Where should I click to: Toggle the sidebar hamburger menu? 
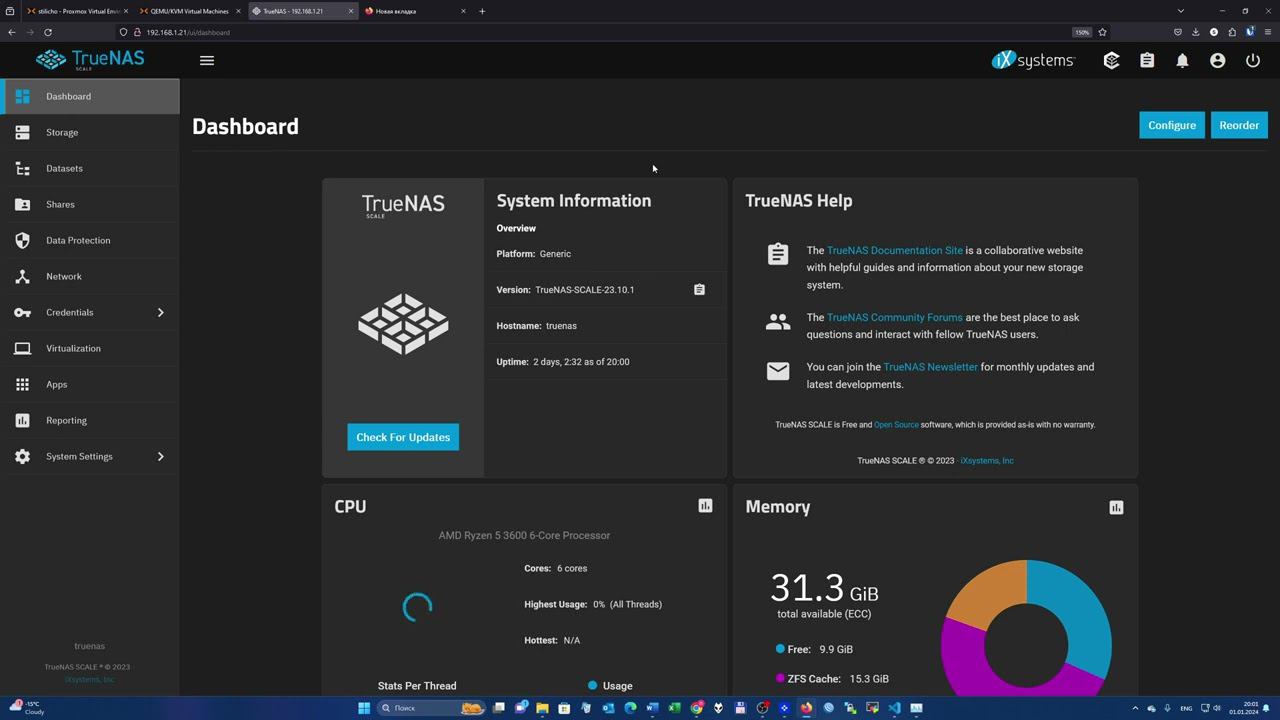point(207,60)
